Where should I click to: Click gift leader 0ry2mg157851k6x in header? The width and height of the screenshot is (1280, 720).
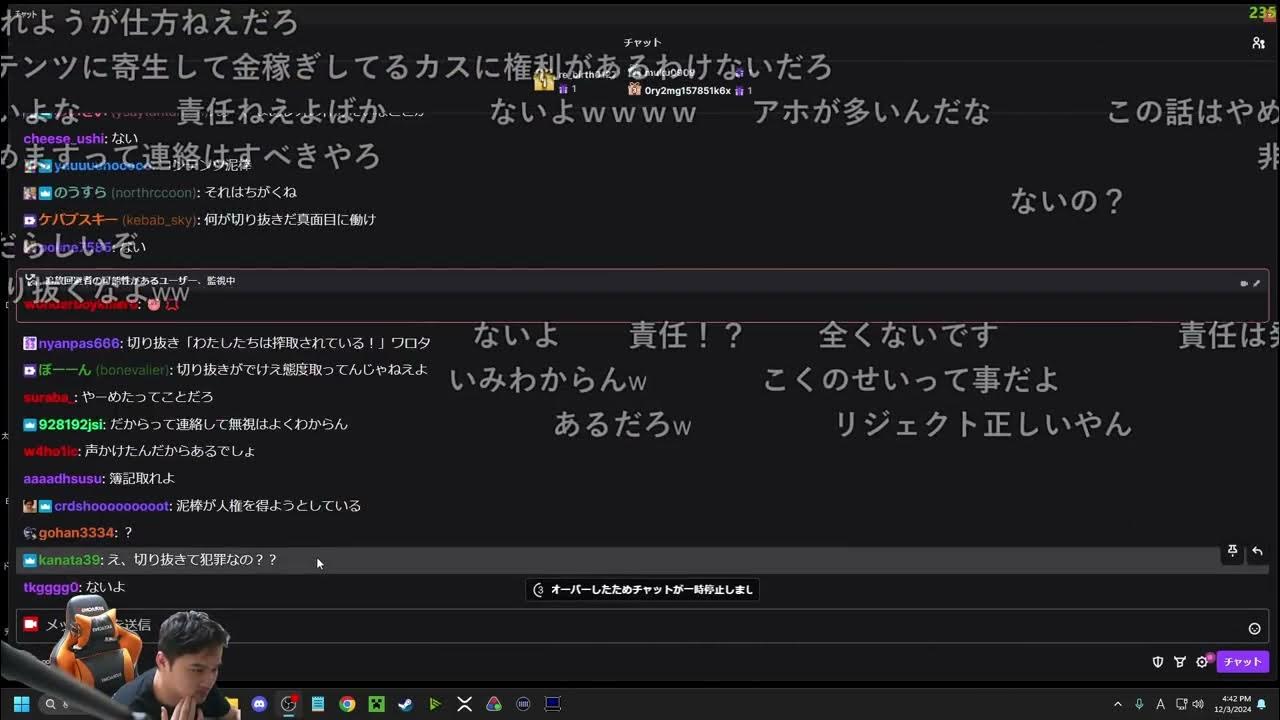[687, 90]
